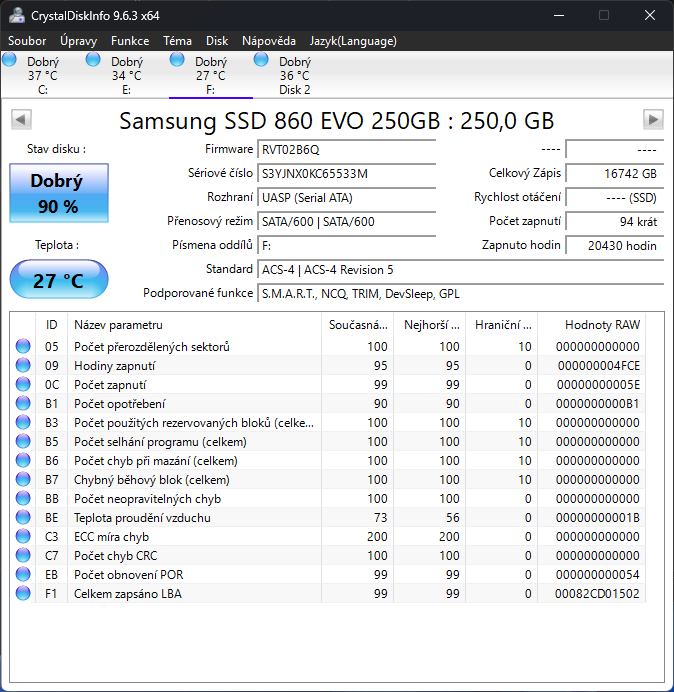The image size is (674, 692).
Task: Click the 27 °C temperature button
Action: pos(59,279)
